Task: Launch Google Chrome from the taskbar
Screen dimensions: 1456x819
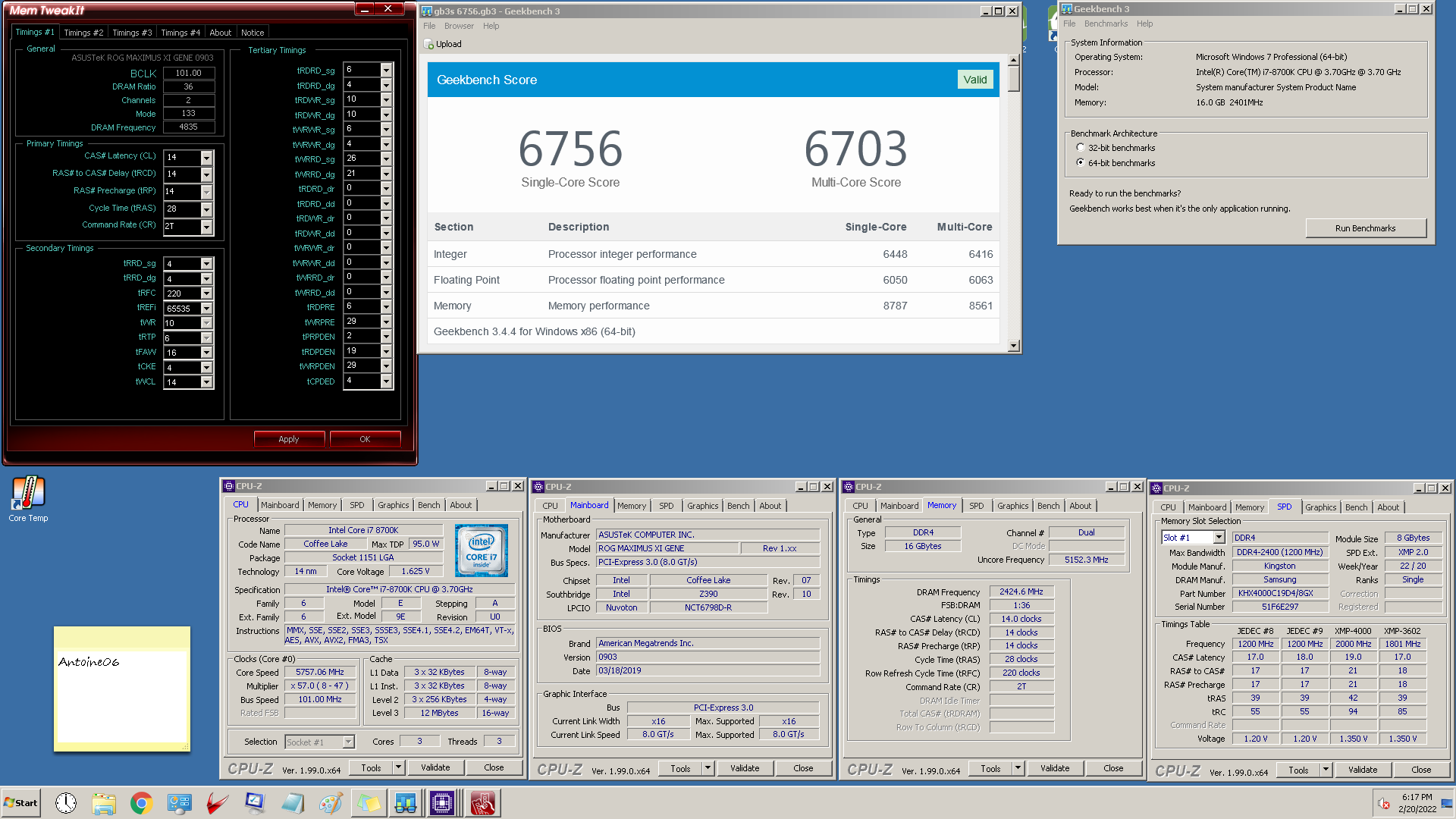Action: pyautogui.click(x=141, y=802)
